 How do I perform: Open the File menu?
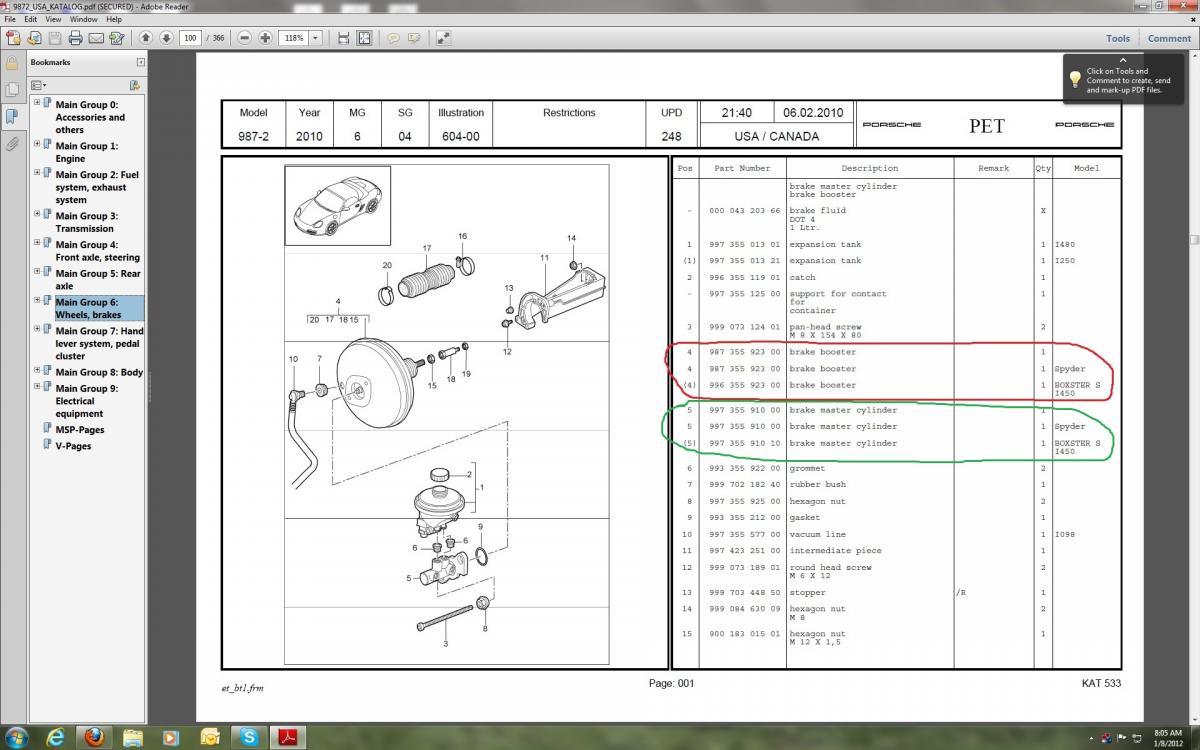click(10, 19)
